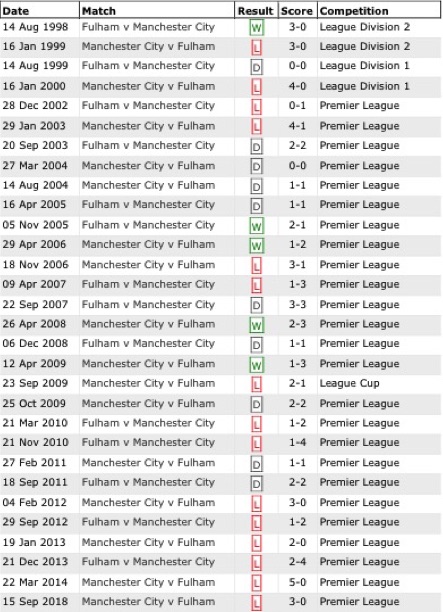Click the Score column header
This screenshot has width=443, height=612.
tap(297, 11)
